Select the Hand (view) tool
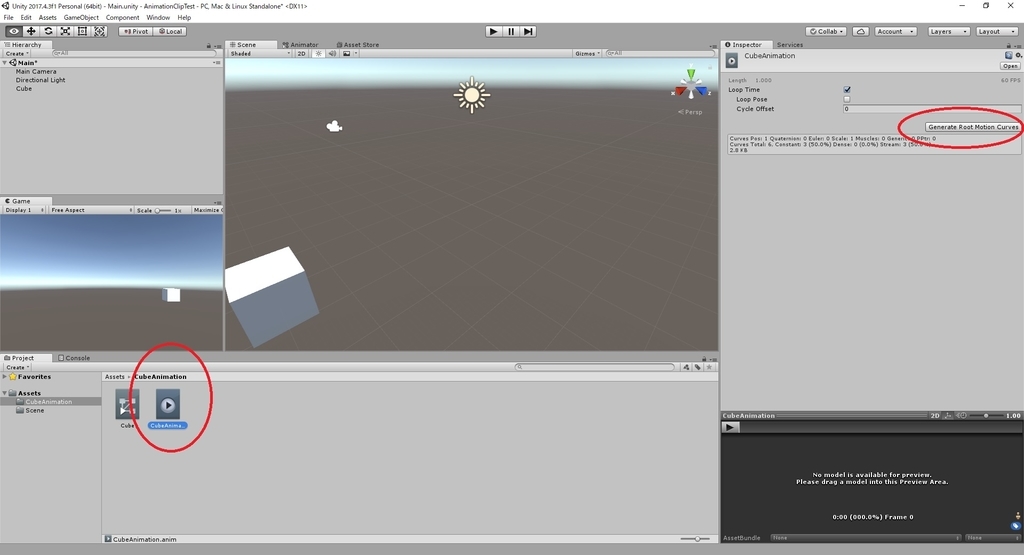1024x555 pixels. pos(13,31)
